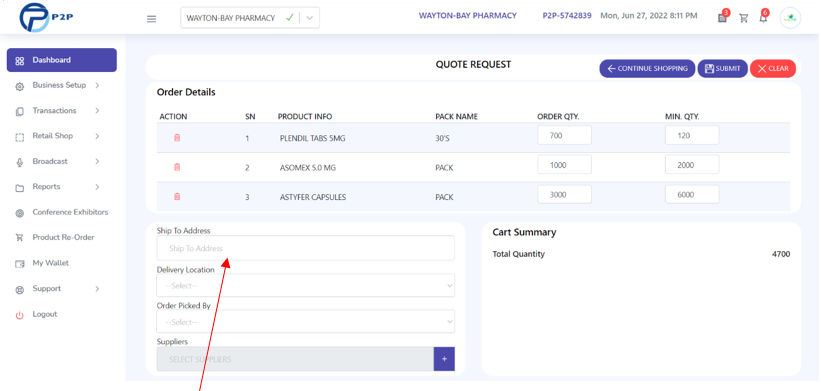This screenshot has width=821, height=391.
Task: Open the Order Picked By dropdown
Action: tap(305, 321)
